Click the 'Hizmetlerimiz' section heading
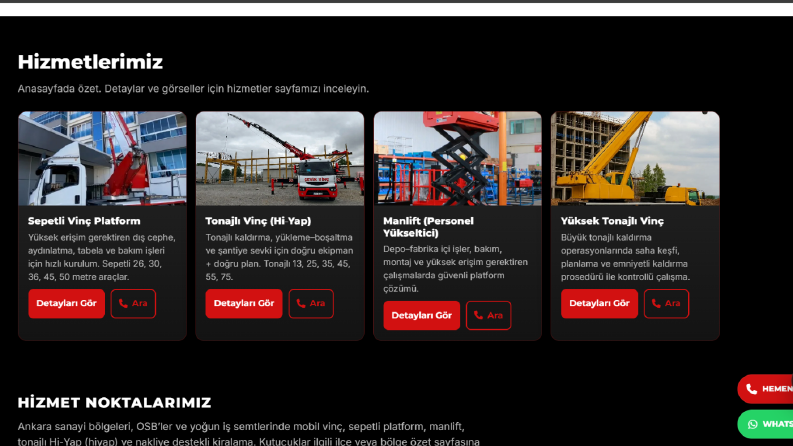The width and height of the screenshot is (793, 446). point(90,62)
